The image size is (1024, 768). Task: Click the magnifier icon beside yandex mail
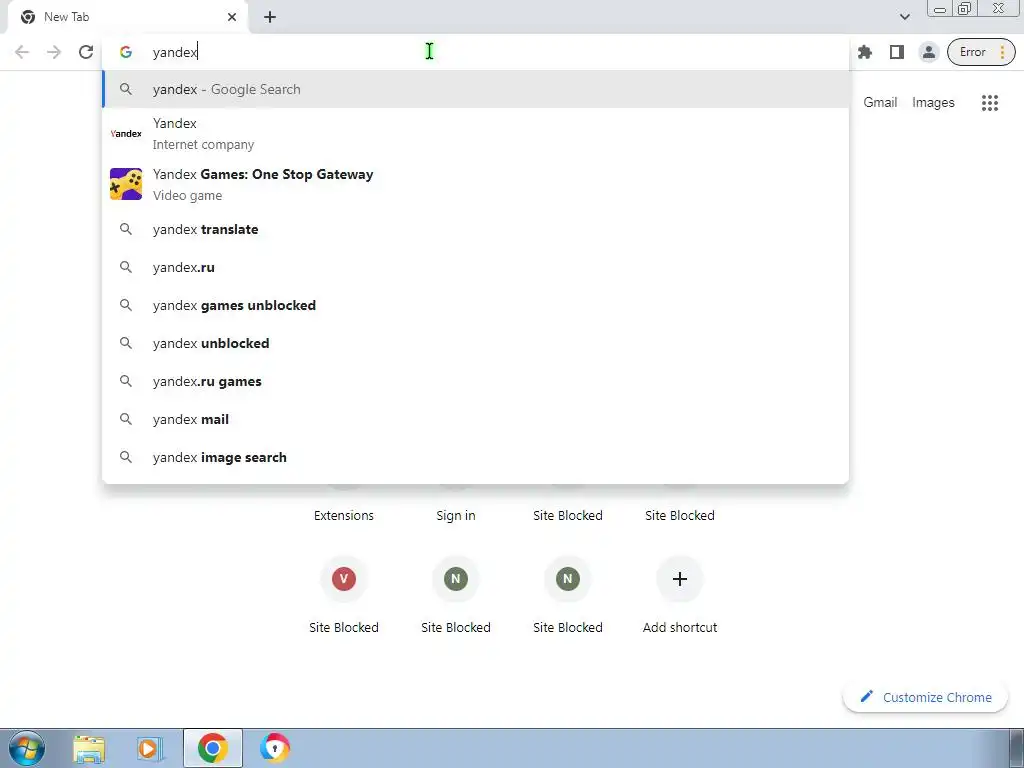click(x=126, y=419)
